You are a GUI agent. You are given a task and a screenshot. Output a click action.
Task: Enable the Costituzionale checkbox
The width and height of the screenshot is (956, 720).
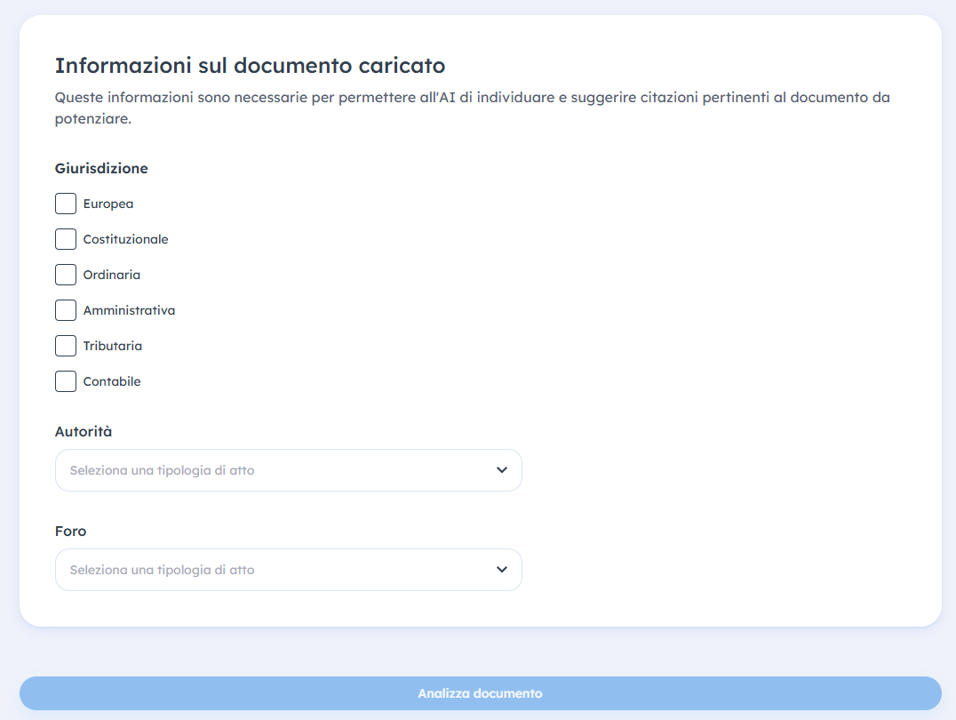(x=65, y=239)
